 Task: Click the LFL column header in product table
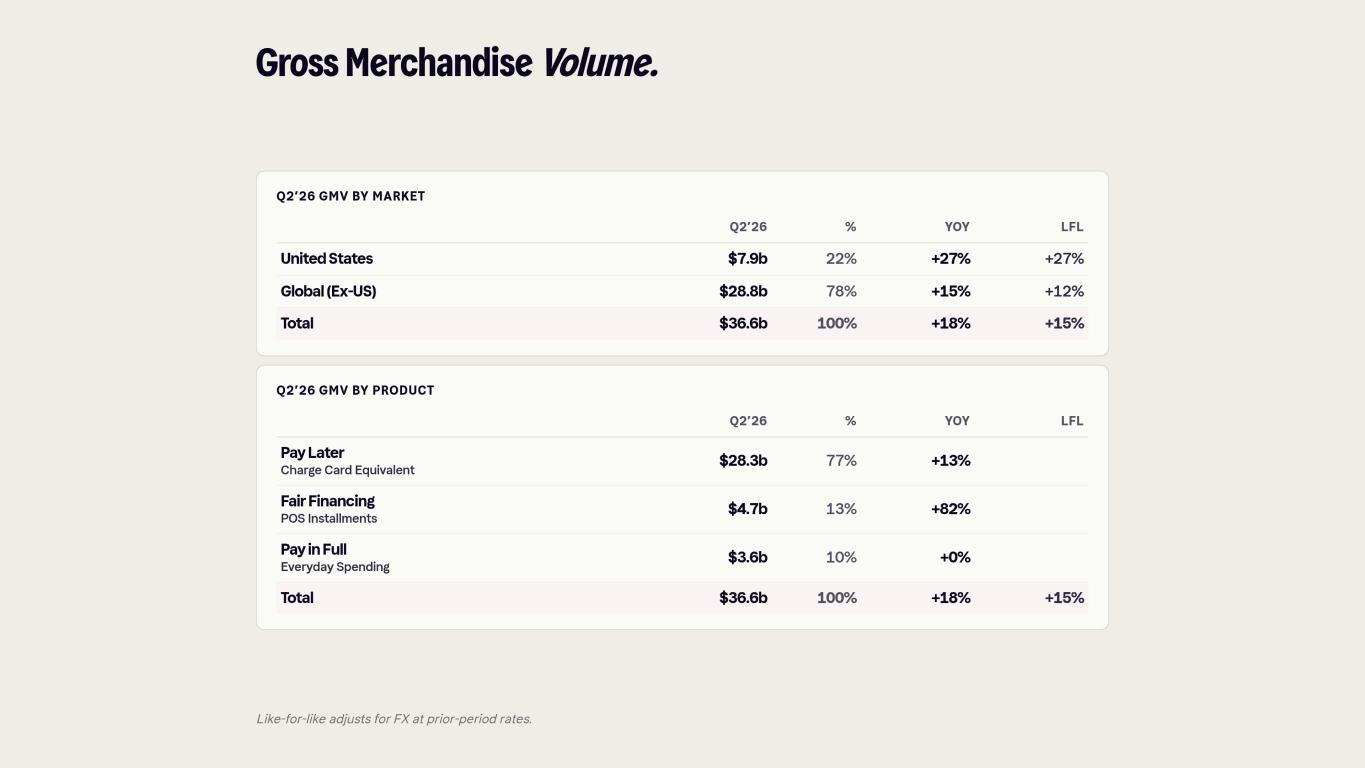pyautogui.click(x=1072, y=421)
